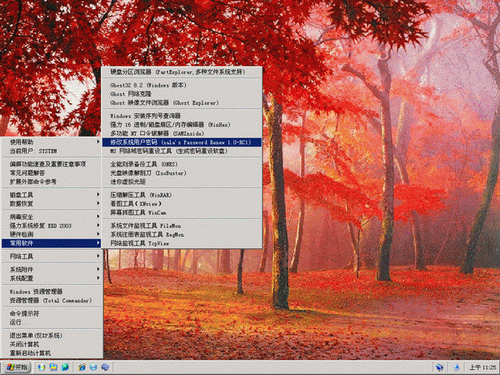Expand the 系统配置 submenu arrow

(x=98, y=278)
